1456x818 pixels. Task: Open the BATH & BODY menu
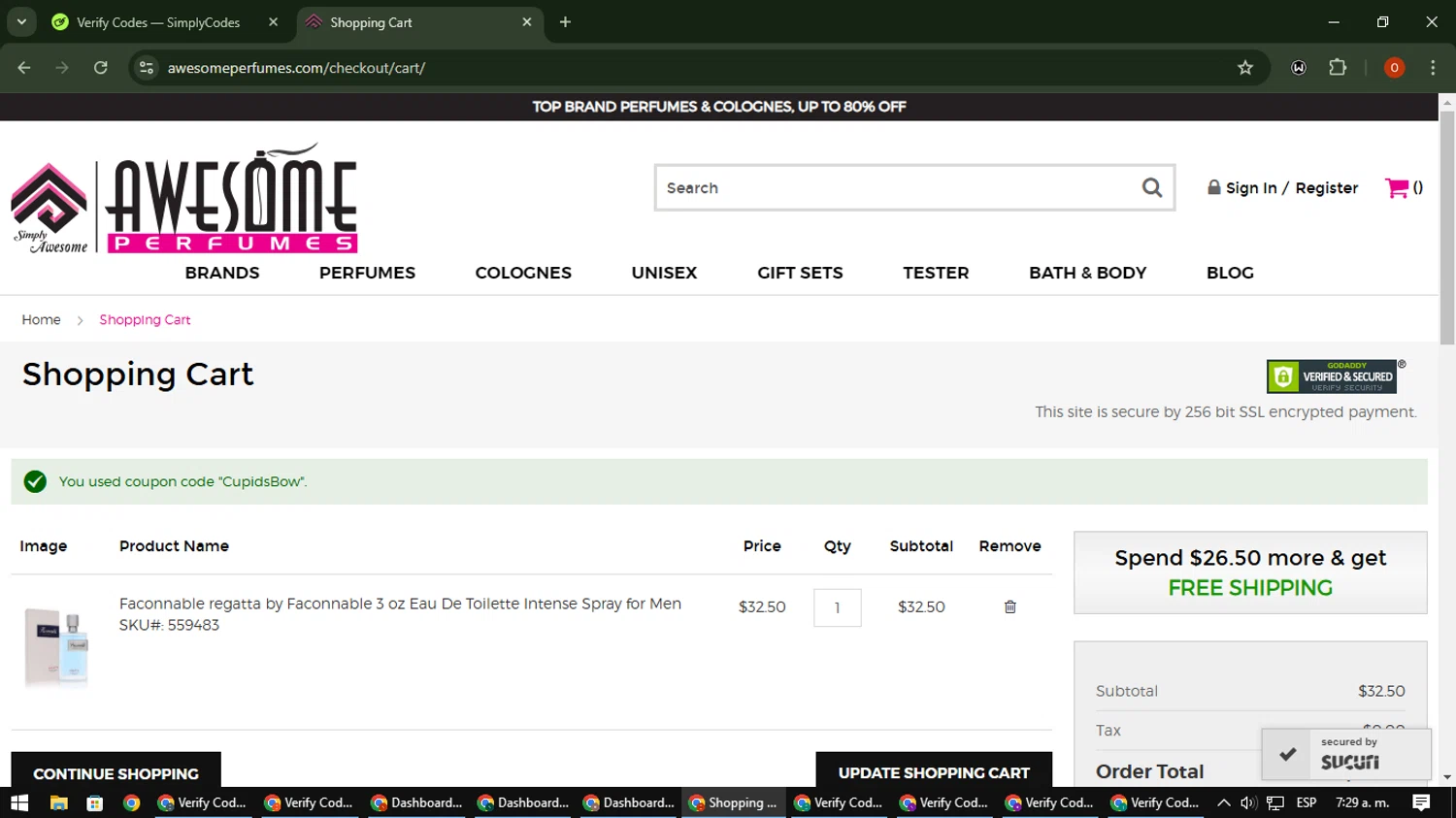(x=1087, y=273)
